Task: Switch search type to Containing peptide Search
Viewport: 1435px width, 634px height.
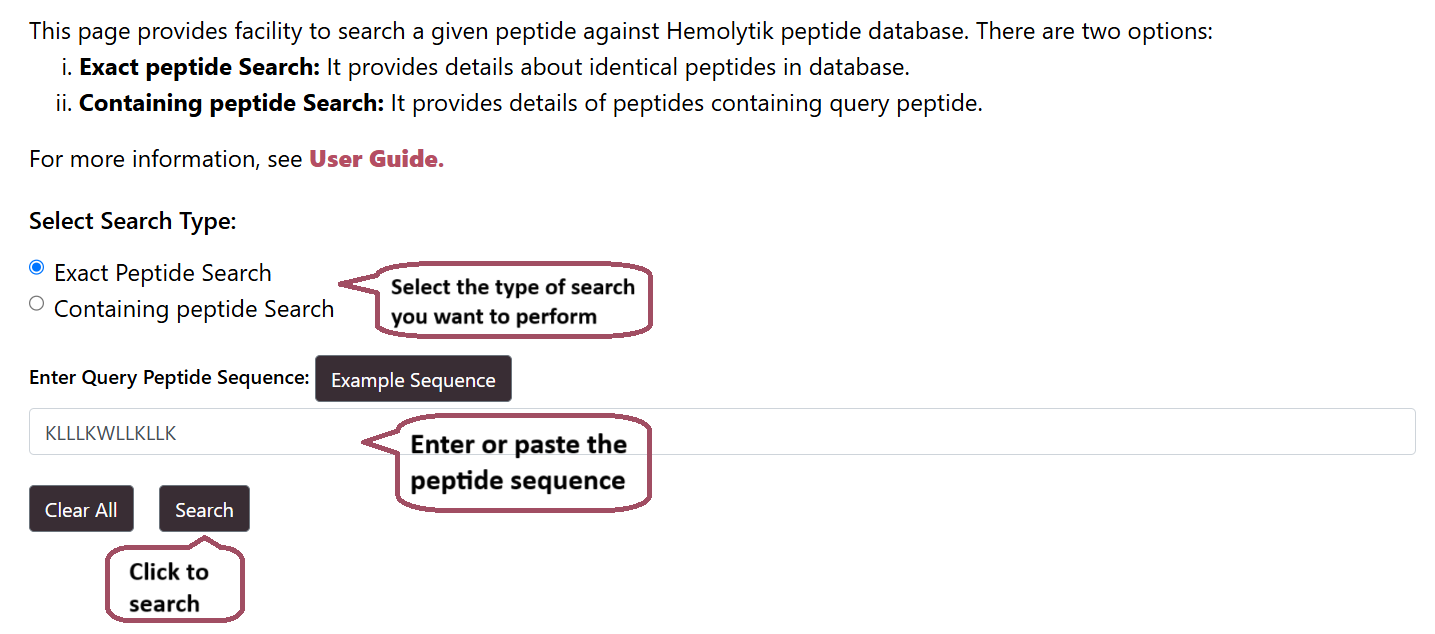Action: point(36,302)
